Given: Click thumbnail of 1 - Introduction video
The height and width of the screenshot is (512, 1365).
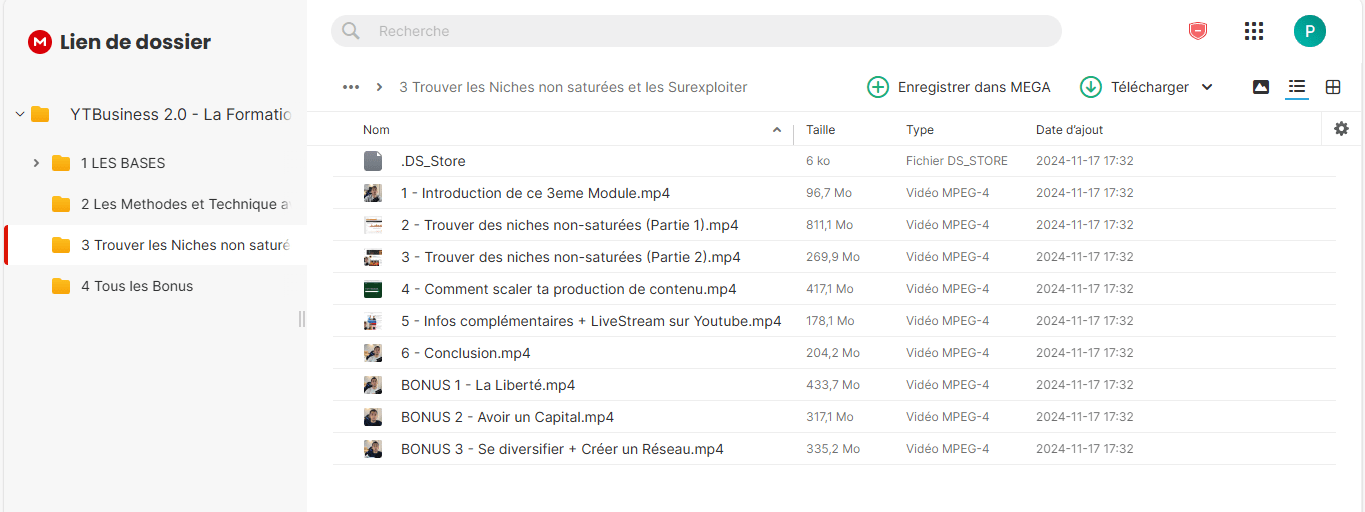Looking at the screenshot, I should pos(373,193).
